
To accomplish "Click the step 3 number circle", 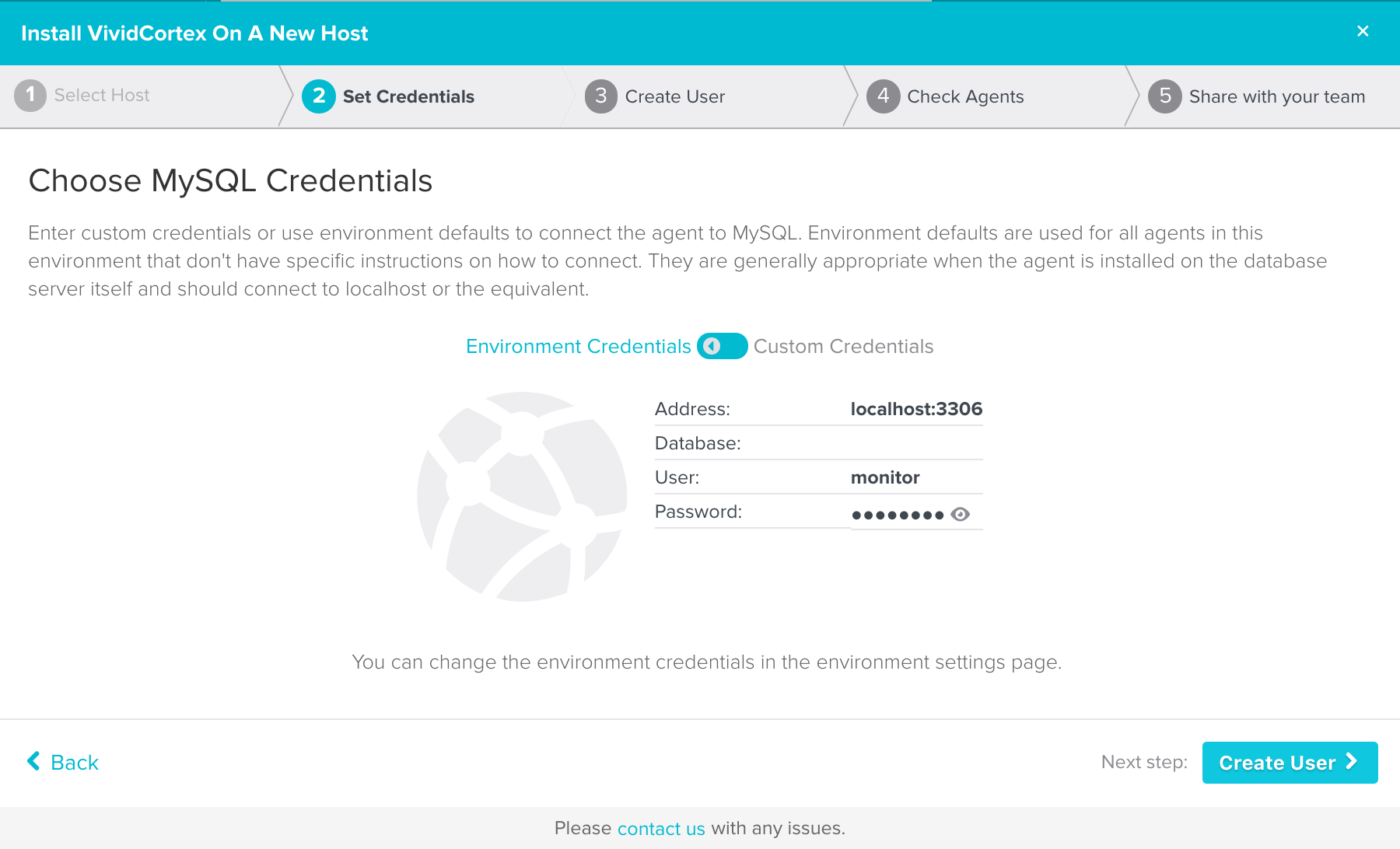I will pyautogui.click(x=601, y=96).
